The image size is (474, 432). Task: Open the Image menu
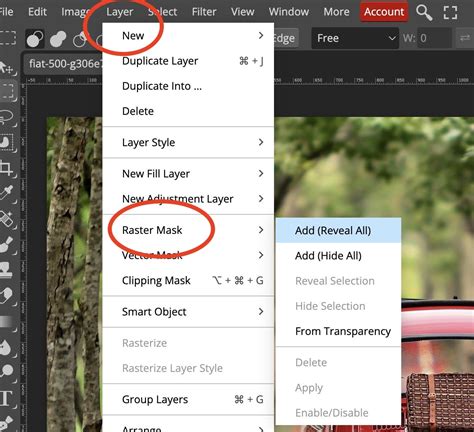tap(75, 12)
